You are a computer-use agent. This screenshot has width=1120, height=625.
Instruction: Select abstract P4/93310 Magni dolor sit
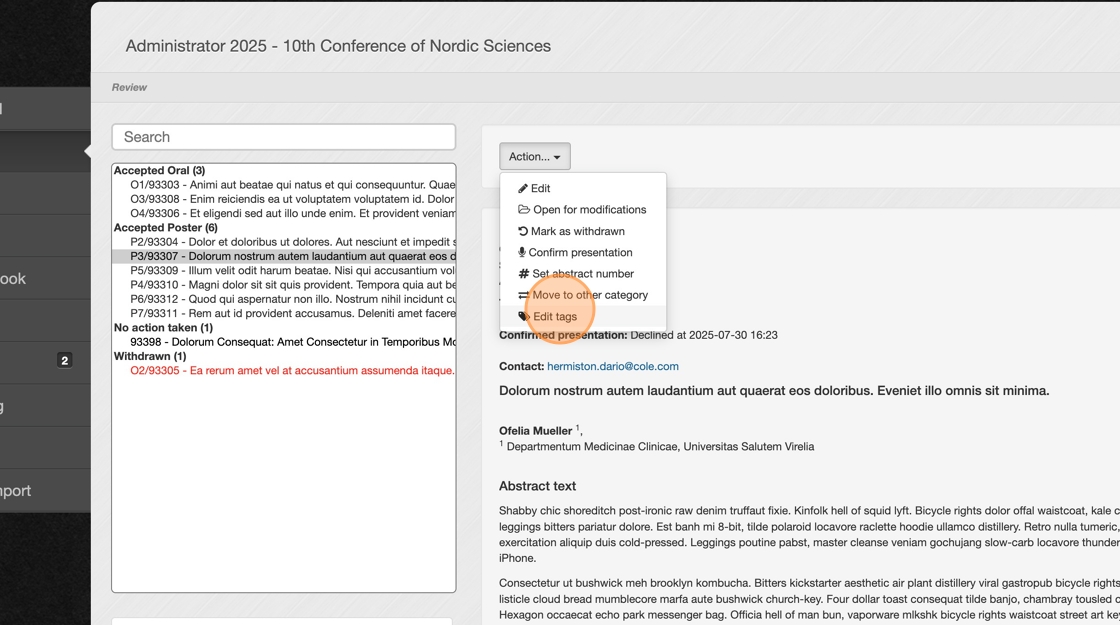pyautogui.click(x=284, y=285)
